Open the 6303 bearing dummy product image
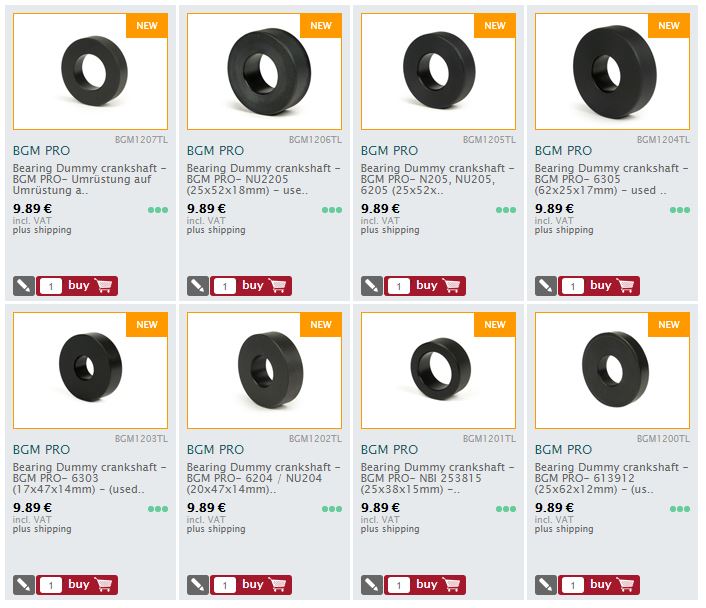The width and height of the screenshot is (706, 608). coord(91,371)
